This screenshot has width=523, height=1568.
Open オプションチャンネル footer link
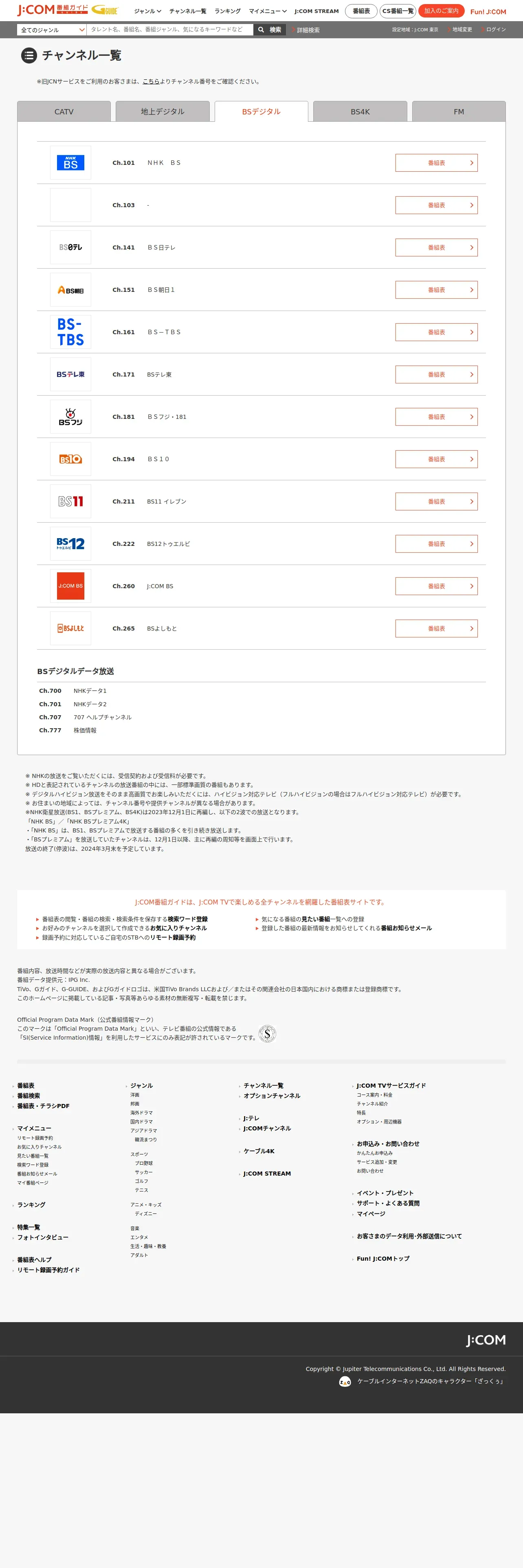272,1096
